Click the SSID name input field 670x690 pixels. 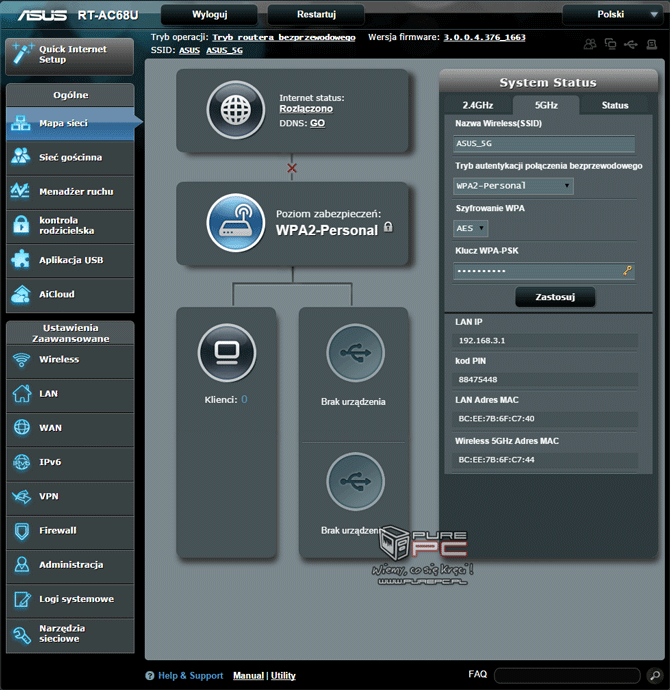[544, 143]
